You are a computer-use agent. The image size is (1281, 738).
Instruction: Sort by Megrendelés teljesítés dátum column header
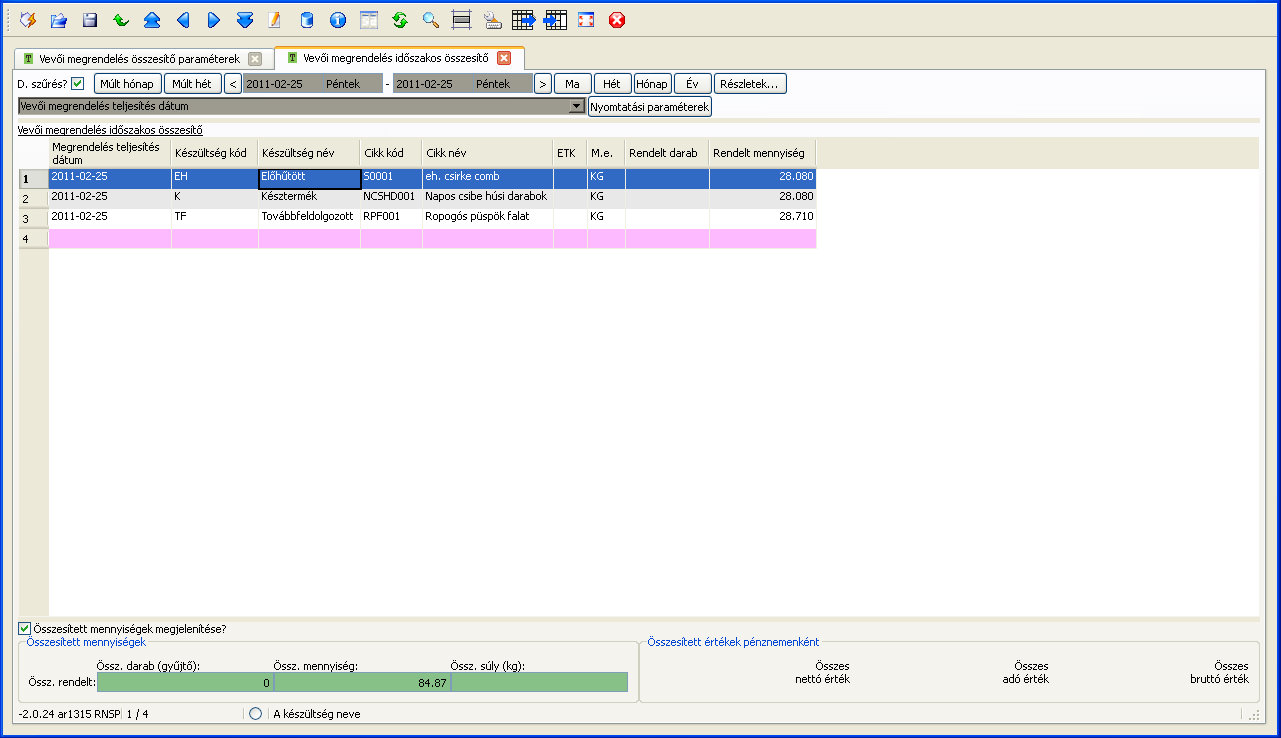point(110,153)
